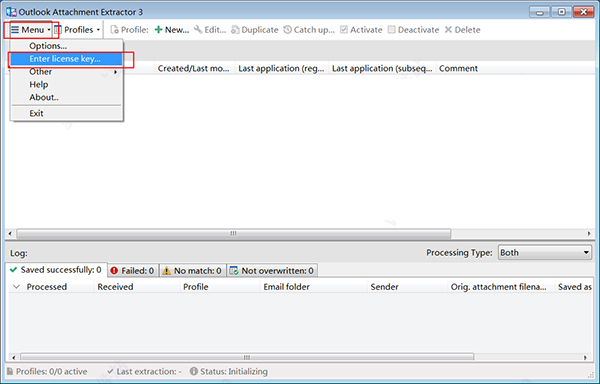This screenshot has width=600, height=384.
Task: Click Last application (subseq... column header
Action: click(x=382, y=68)
